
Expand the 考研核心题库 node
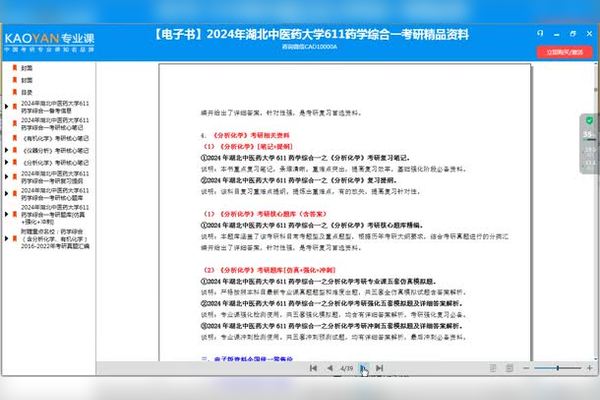click(7, 194)
